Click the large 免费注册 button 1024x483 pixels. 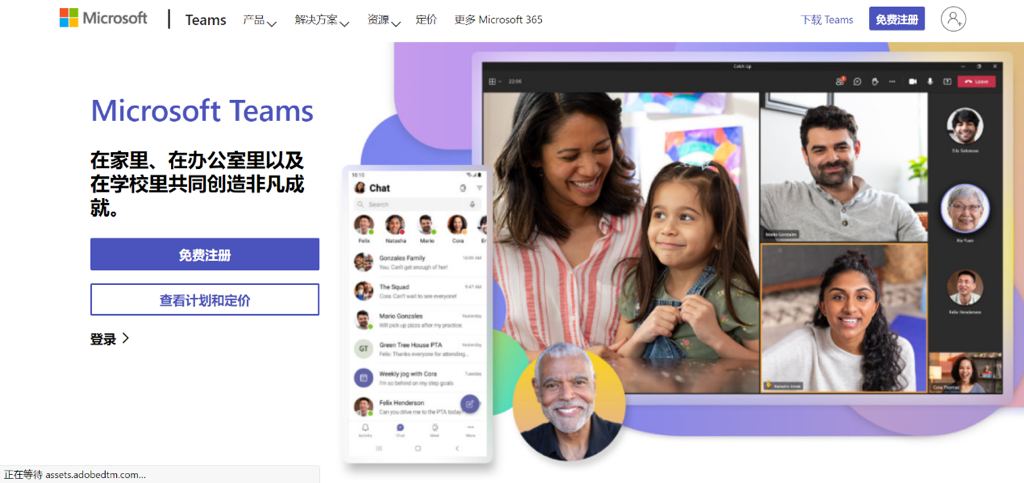click(x=204, y=255)
